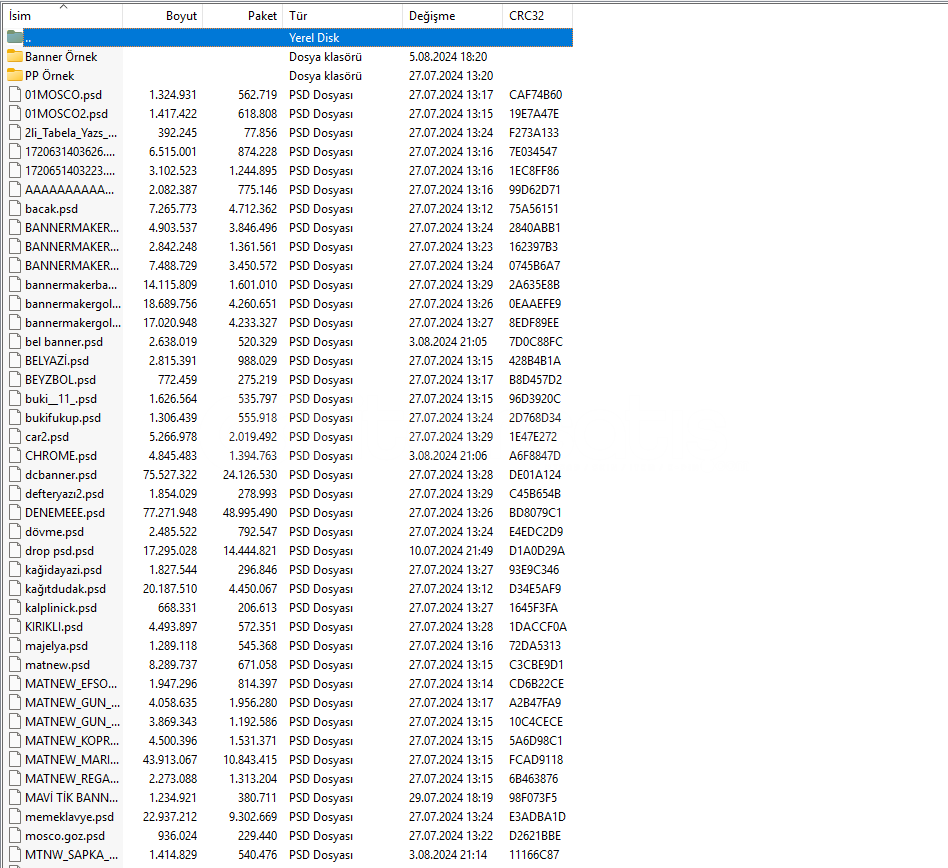
Task: Select the file name 2li_Tabela_Yazs_...
Action: point(71,133)
